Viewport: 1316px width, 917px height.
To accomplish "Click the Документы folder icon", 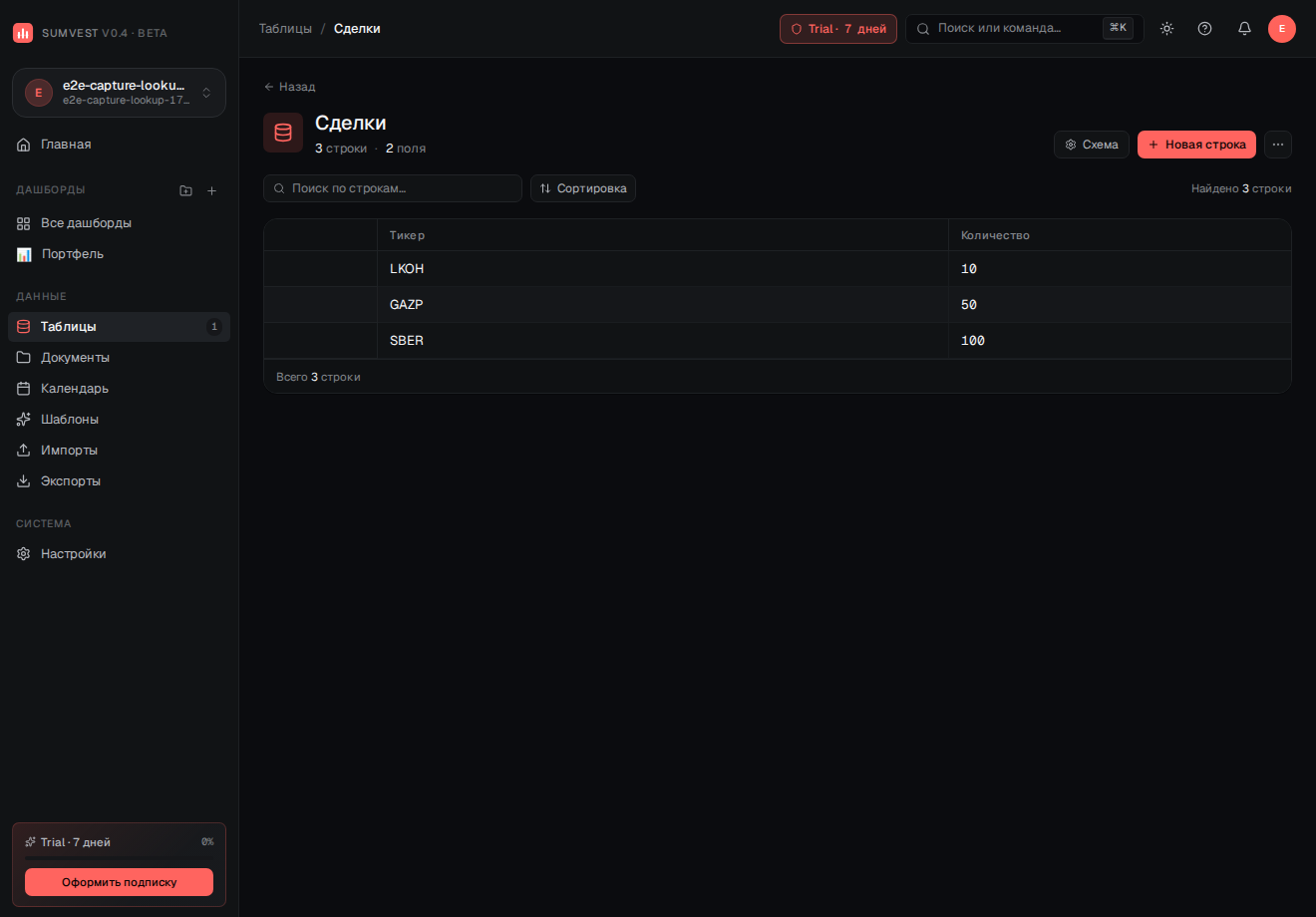I will coord(24,358).
